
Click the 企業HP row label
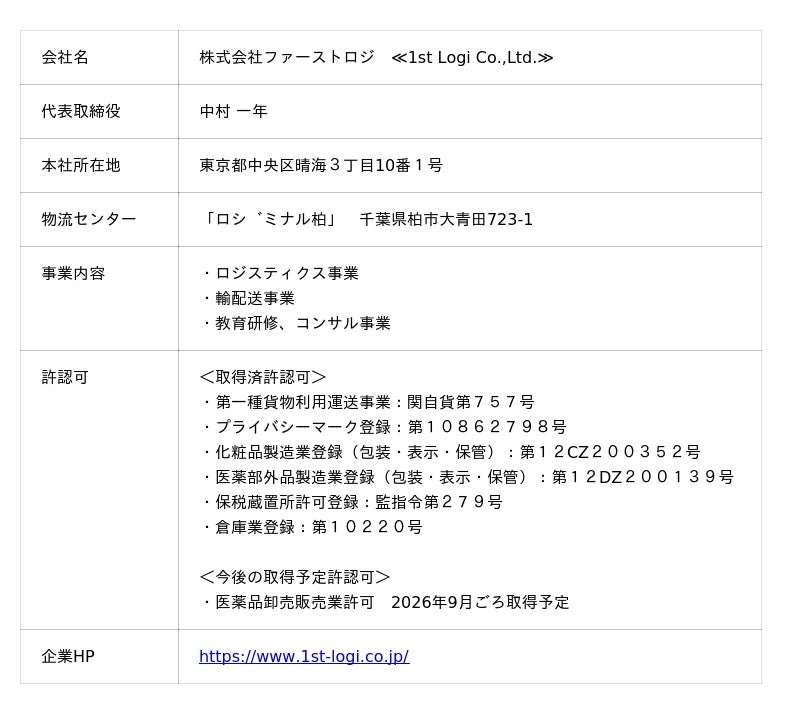pos(68,656)
